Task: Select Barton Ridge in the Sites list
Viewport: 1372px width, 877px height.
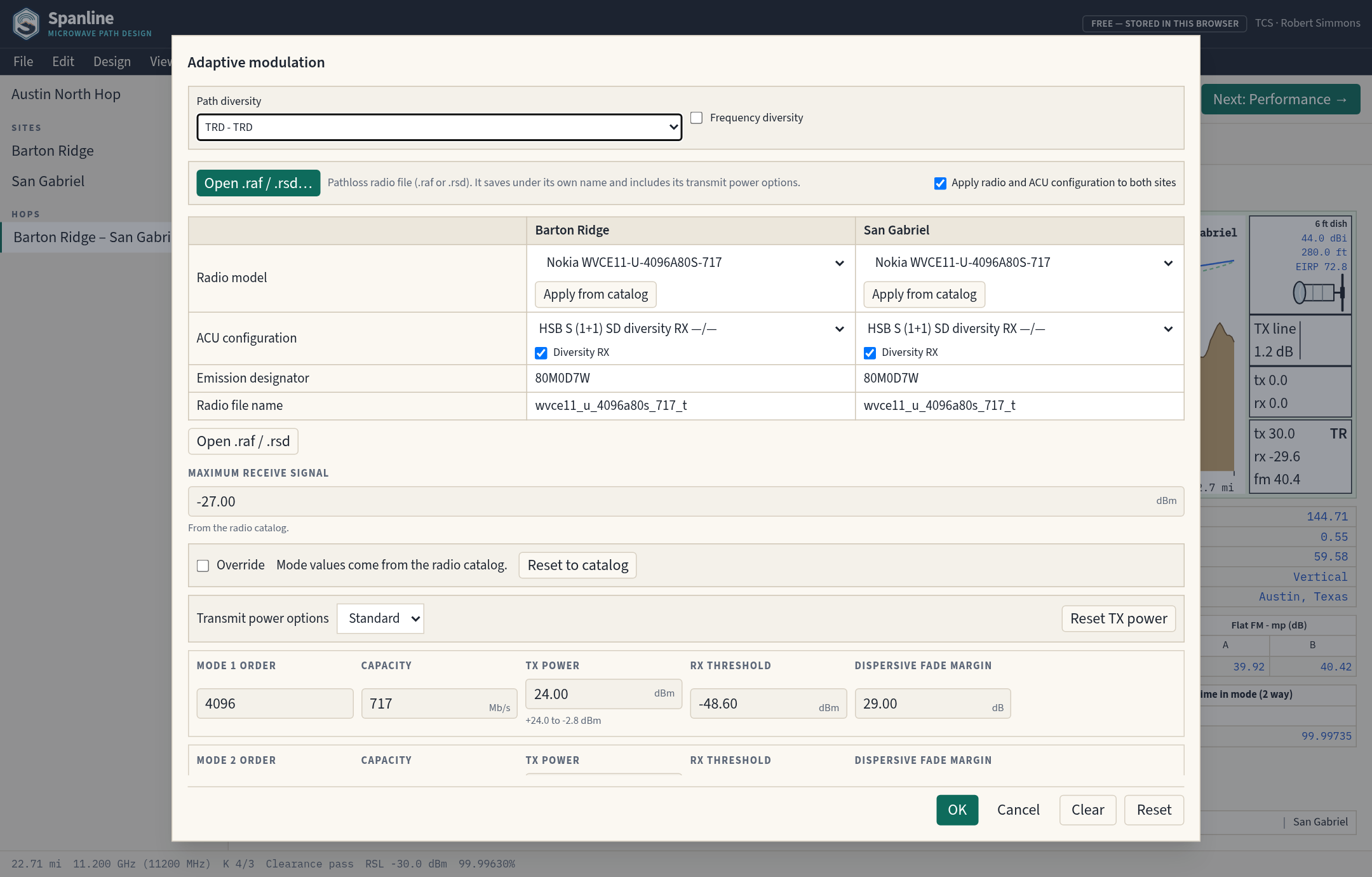Action: point(53,151)
